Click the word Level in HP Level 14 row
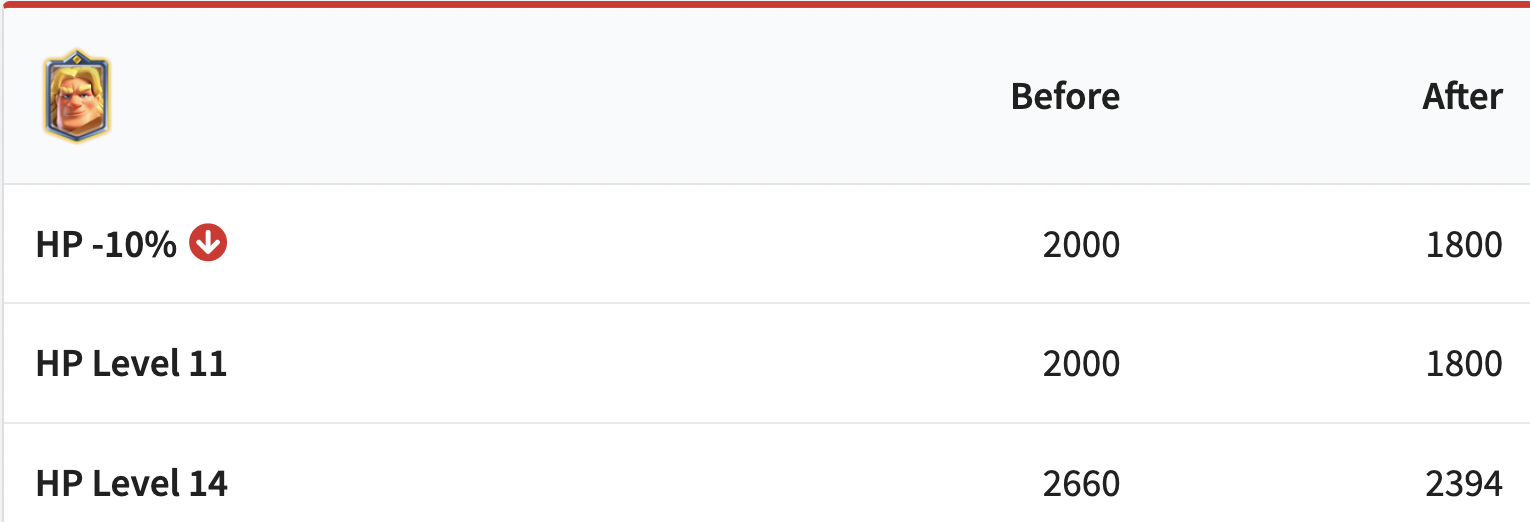The height and width of the screenshot is (522, 1530). point(135,484)
